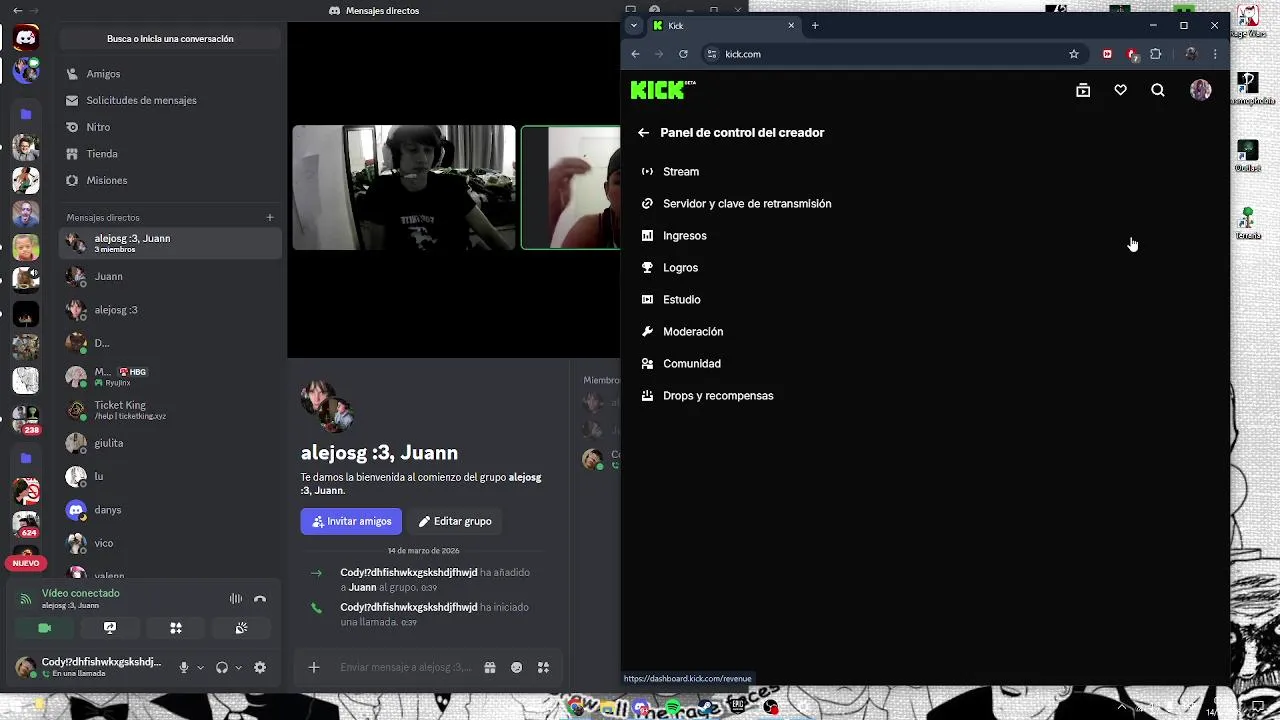Open Kick following heart icon

pyautogui.click(x=1120, y=90)
